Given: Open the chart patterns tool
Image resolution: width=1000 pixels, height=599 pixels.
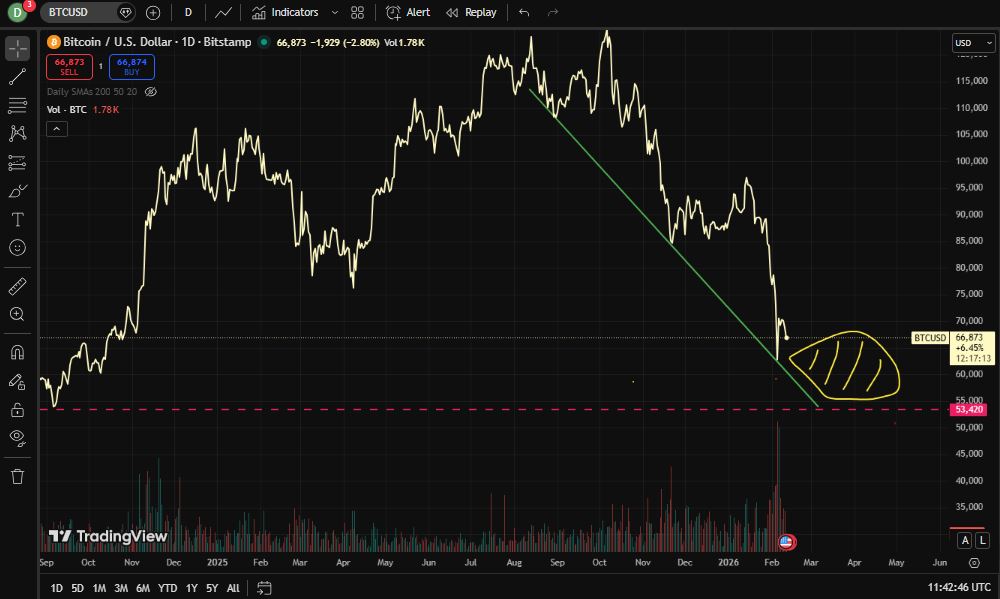Looking at the screenshot, I should tap(17, 133).
